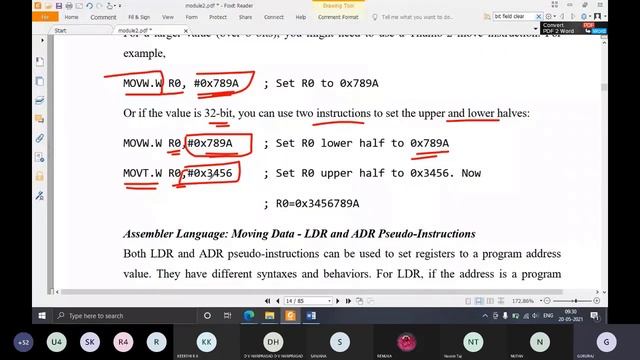Click the Print icon in quick access toolbar
This screenshot has width=640, height=360.
point(69,6)
